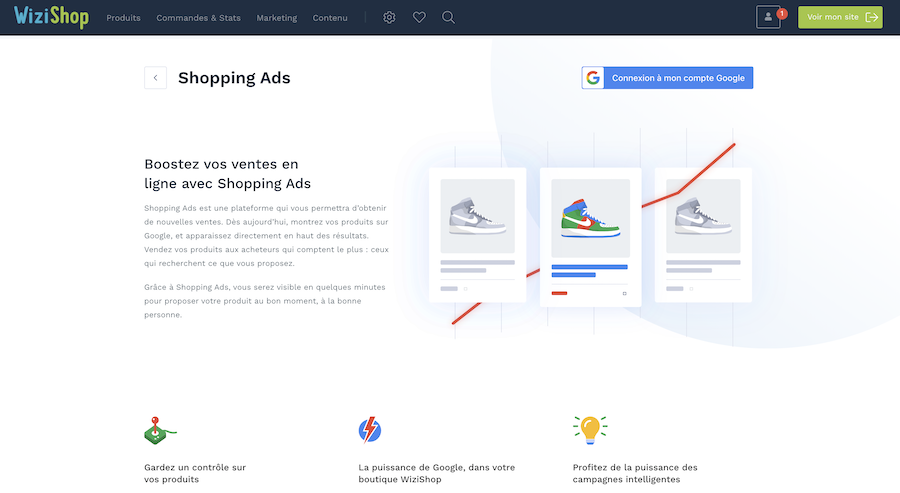The height and width of the screenshot is (493, 900).
Task: Click the WiziShop logo
Action: [x=51, y=17]
